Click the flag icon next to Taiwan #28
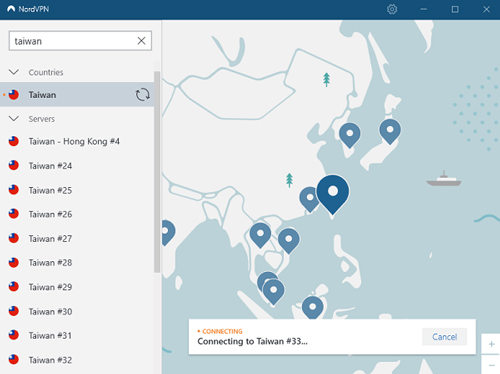Screen dimensions: 500x374 14,262
